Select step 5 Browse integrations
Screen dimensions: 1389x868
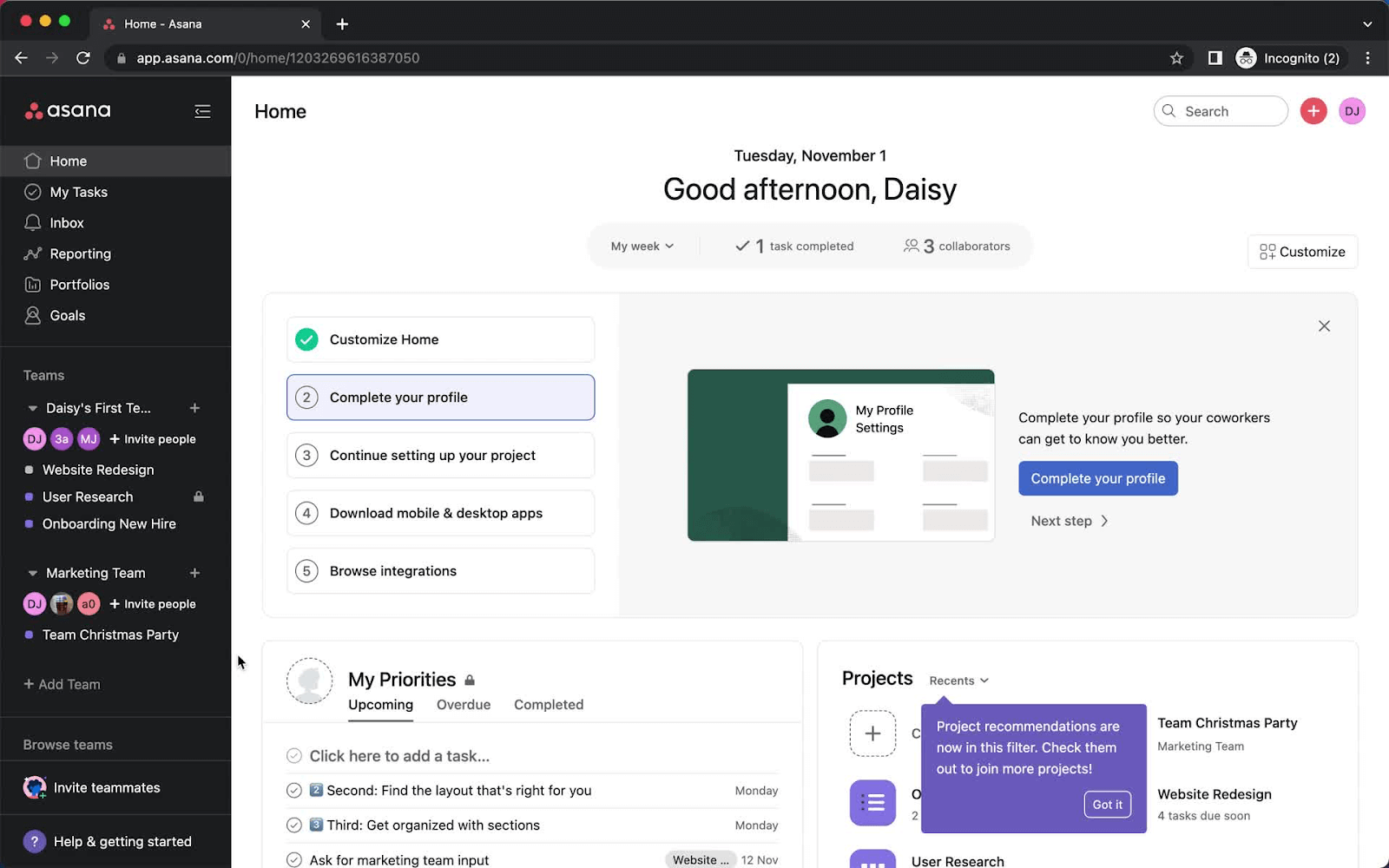coord(440,571)
